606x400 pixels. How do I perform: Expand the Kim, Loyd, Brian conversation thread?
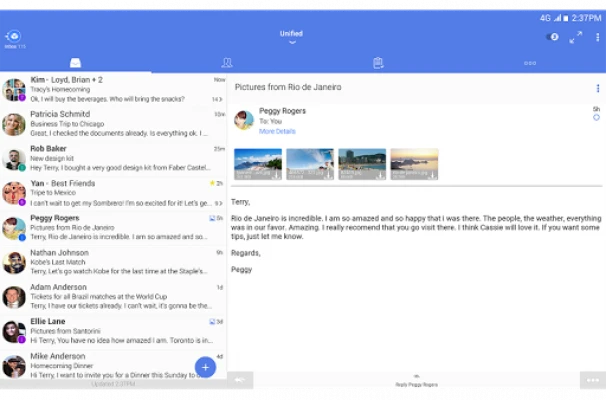pyautogui.click(x=216, y=99)
